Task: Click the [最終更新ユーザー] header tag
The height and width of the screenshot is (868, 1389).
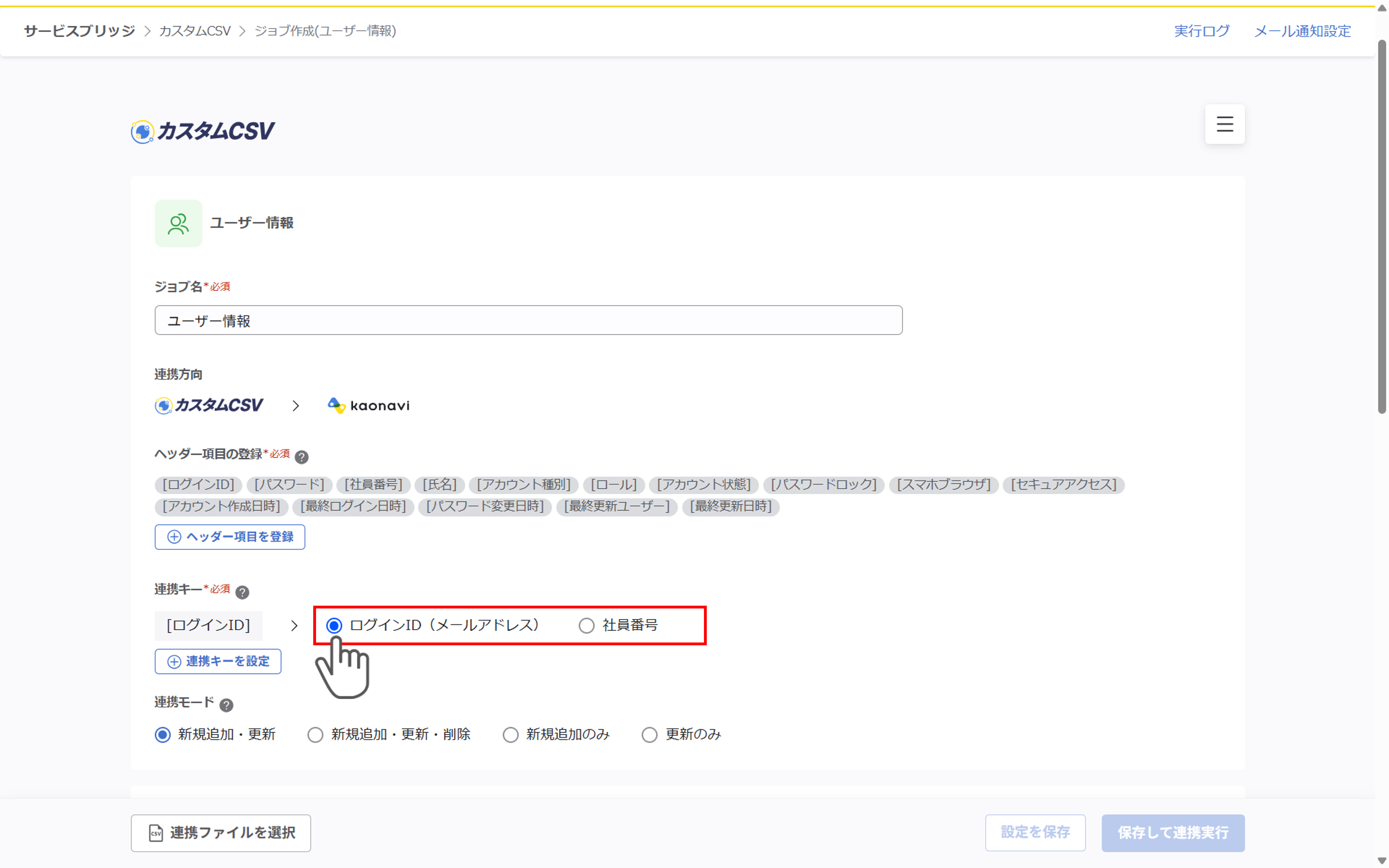Action: coord(616,506)
